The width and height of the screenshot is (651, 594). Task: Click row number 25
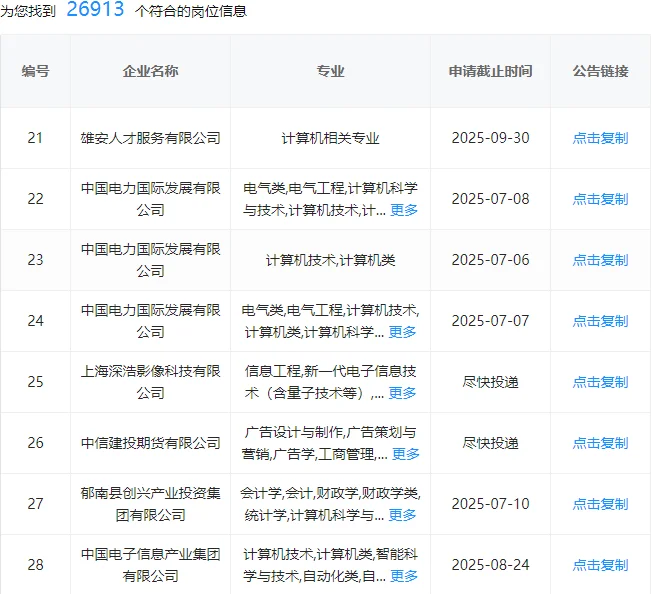35,382
